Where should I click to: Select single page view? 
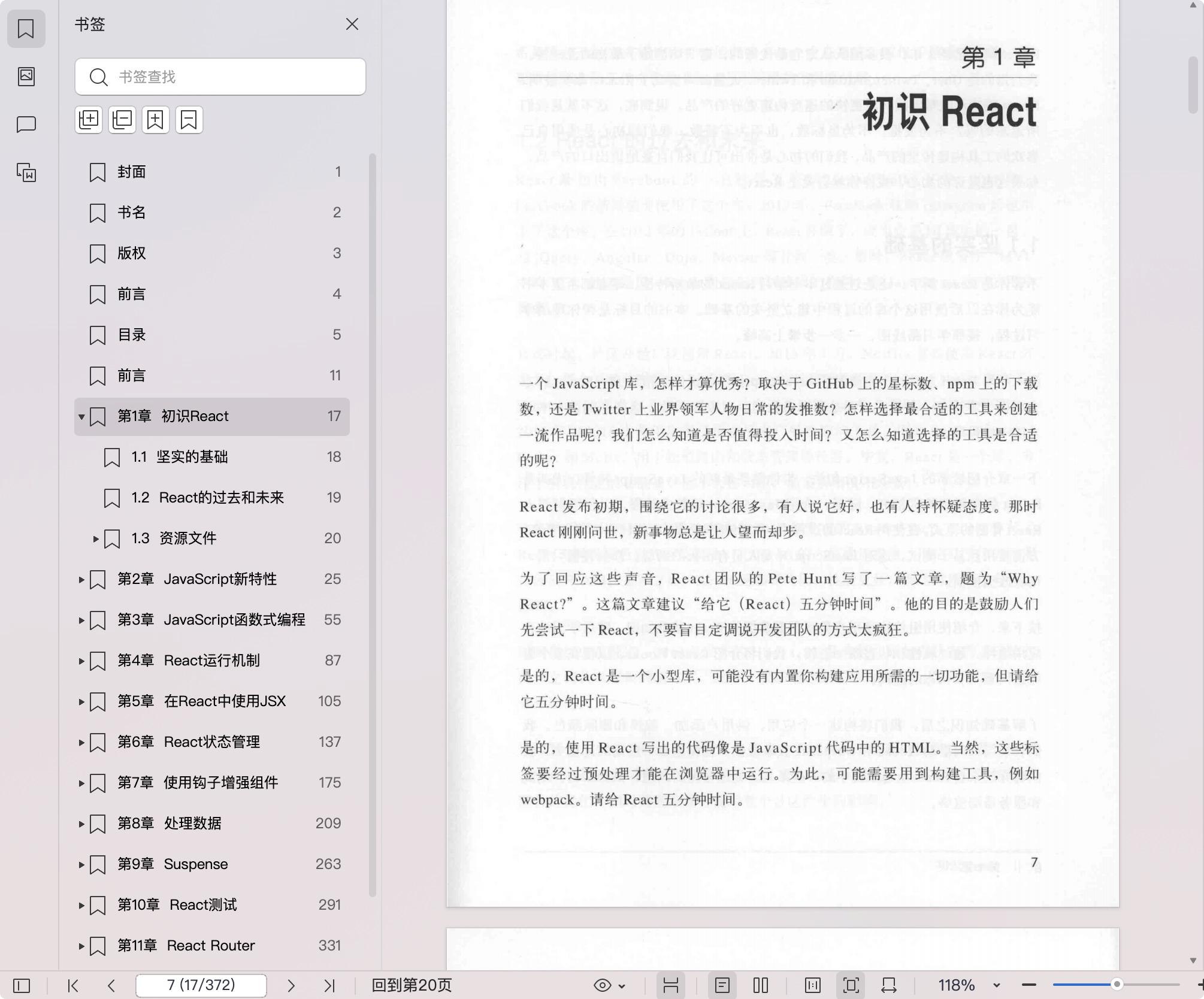tap(722, 985)
